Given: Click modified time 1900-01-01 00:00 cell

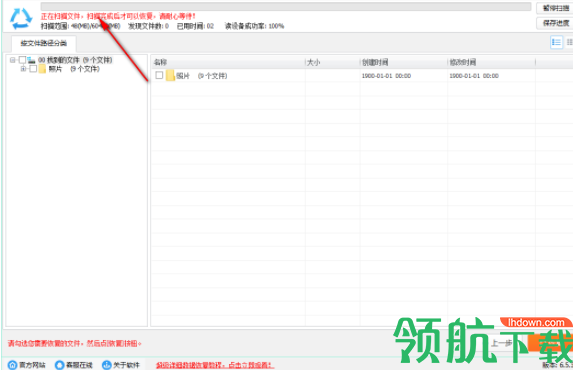Looking at the screenshot, I should (474, 76).
